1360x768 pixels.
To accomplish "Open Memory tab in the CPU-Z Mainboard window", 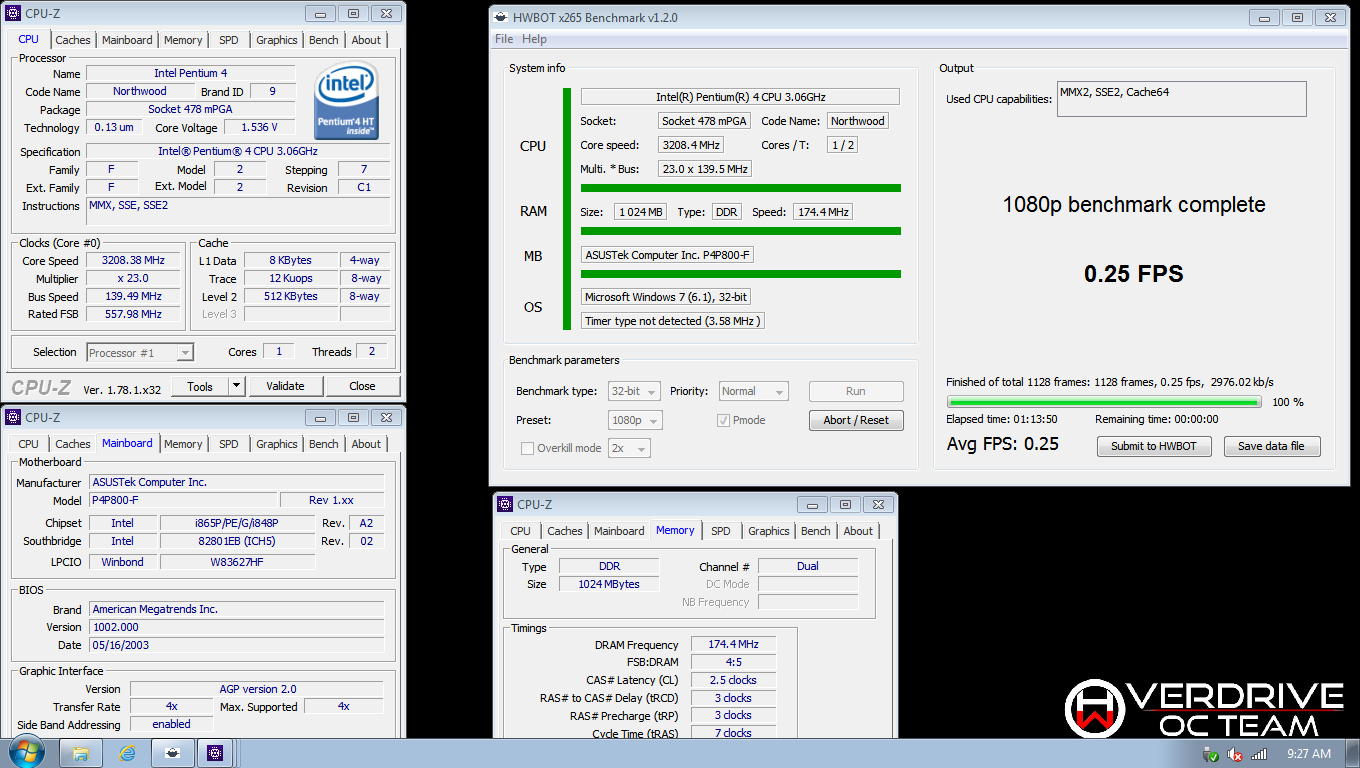I will click(x=183, y=444).
